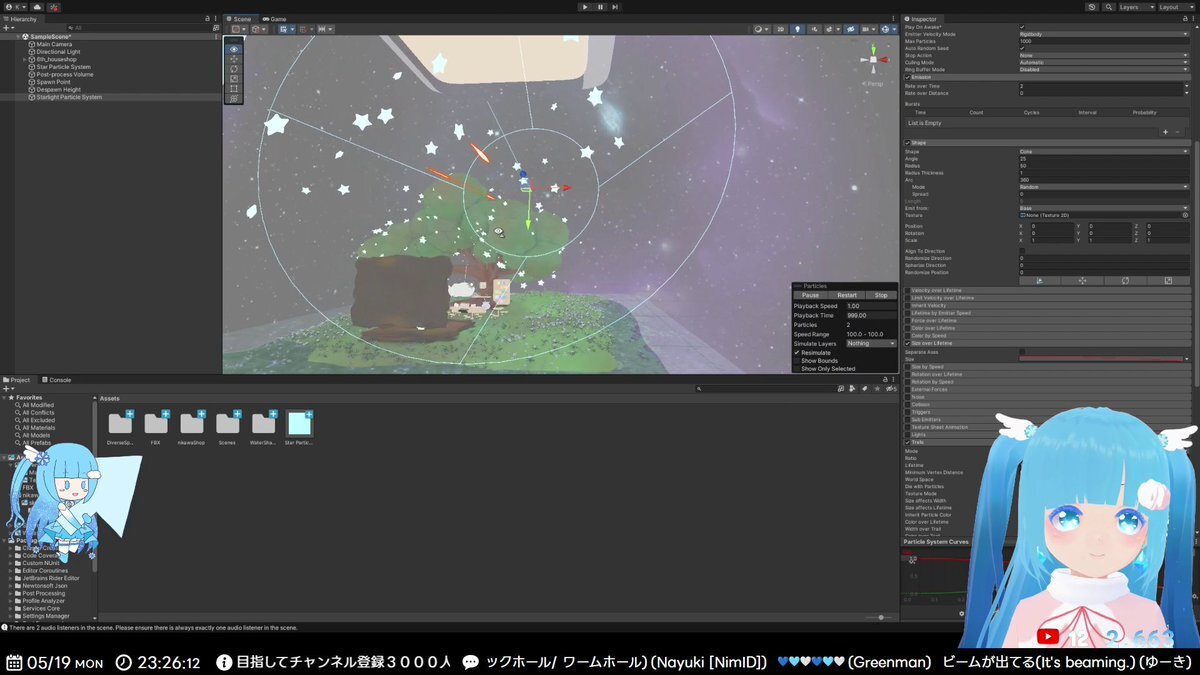The height and width of the screenshot is (675, 1200).
Task: Click the Pause button in the top toolbar
Action: [600, 7]
